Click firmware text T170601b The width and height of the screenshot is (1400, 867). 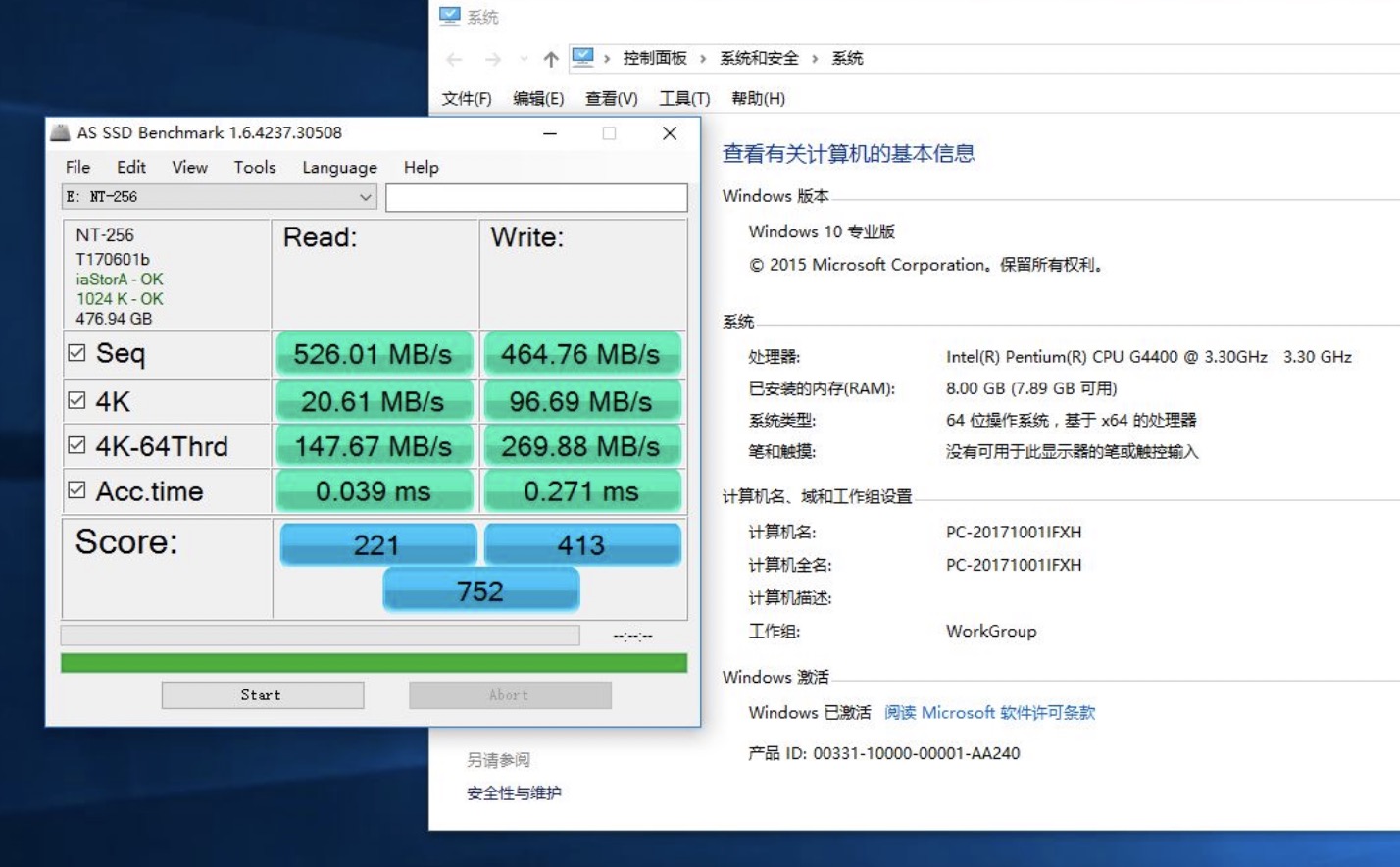point(113,259)
